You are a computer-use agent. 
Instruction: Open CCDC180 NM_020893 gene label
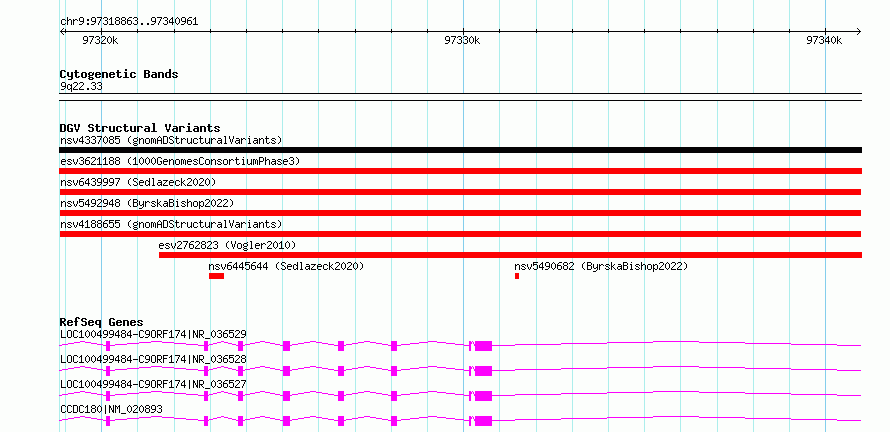click(112, 409)
